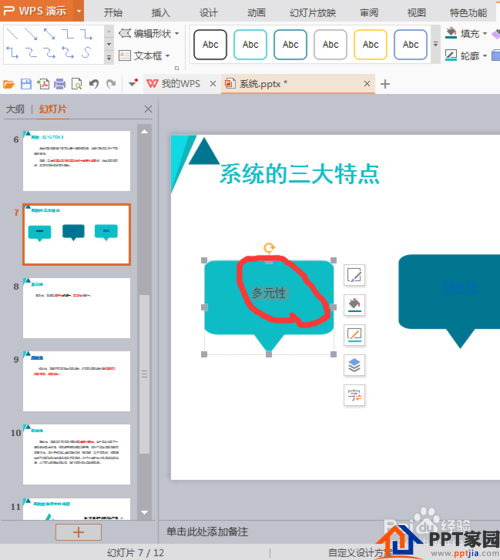500x560 pixels.
Task: Click the slide title 系统的三大特点
Action: point(299,174)
